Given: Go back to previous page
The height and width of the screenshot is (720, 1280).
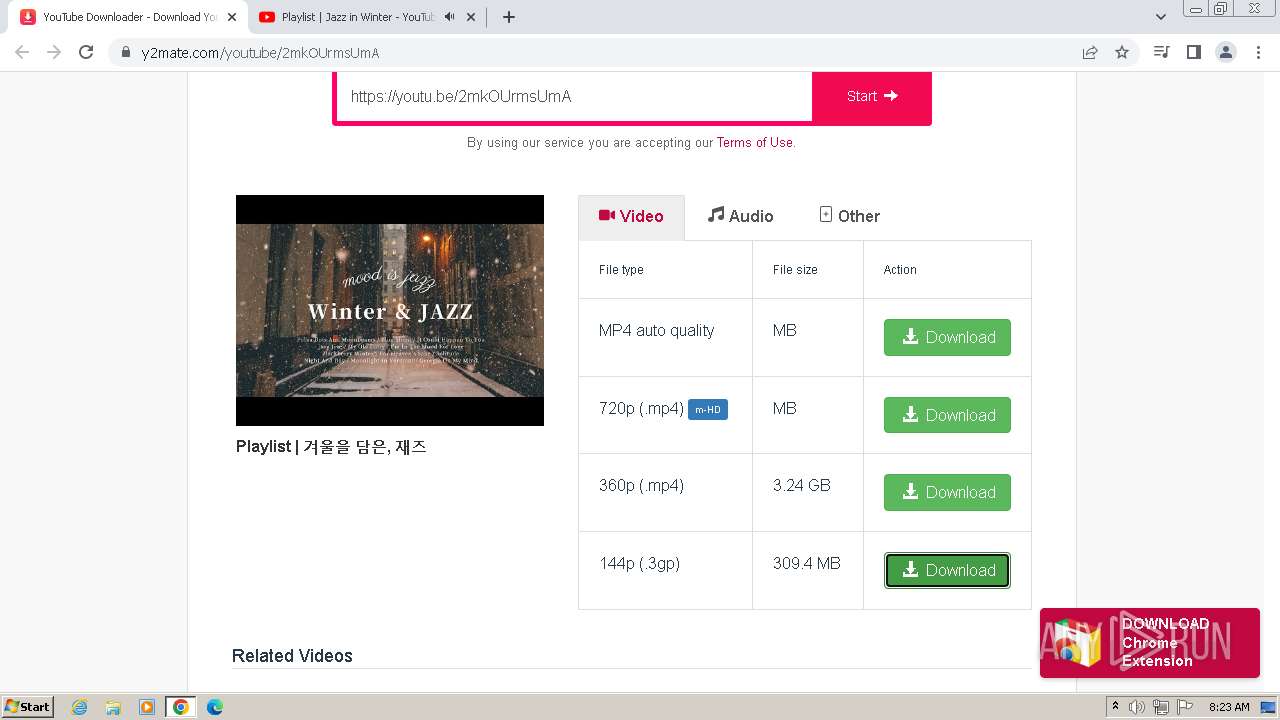Looking at the screenshot, I should (x=22, y=52).
